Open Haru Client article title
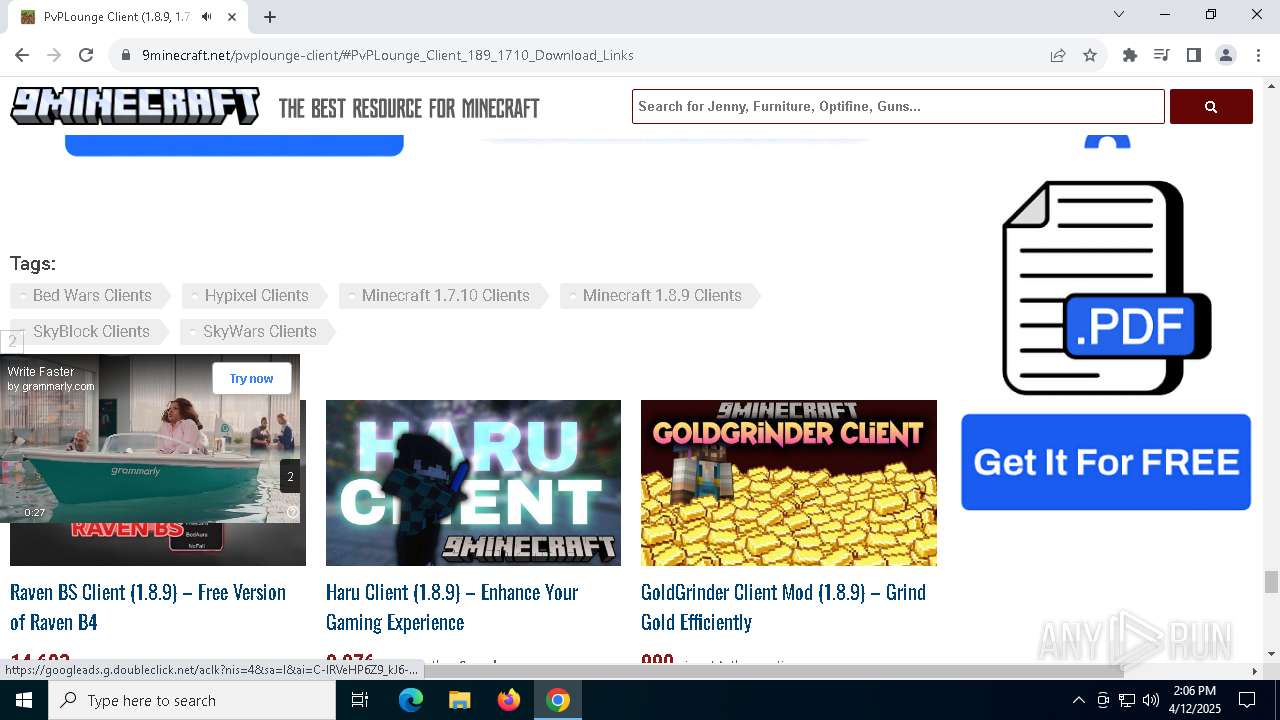This screenshot has height=720, width=1280. (x=452, y=607)
